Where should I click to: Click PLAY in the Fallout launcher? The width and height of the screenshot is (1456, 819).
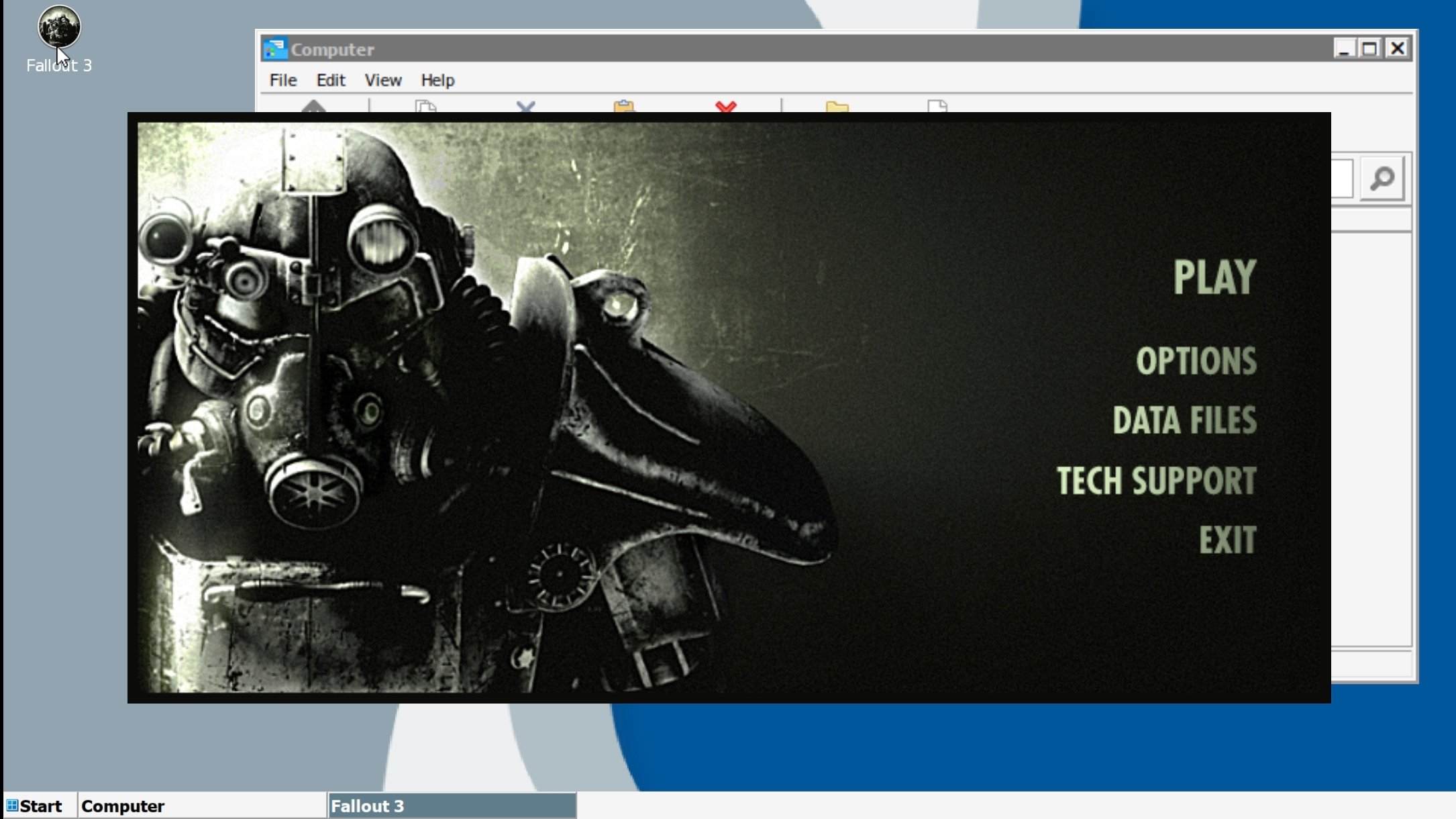coord(1214,277)
